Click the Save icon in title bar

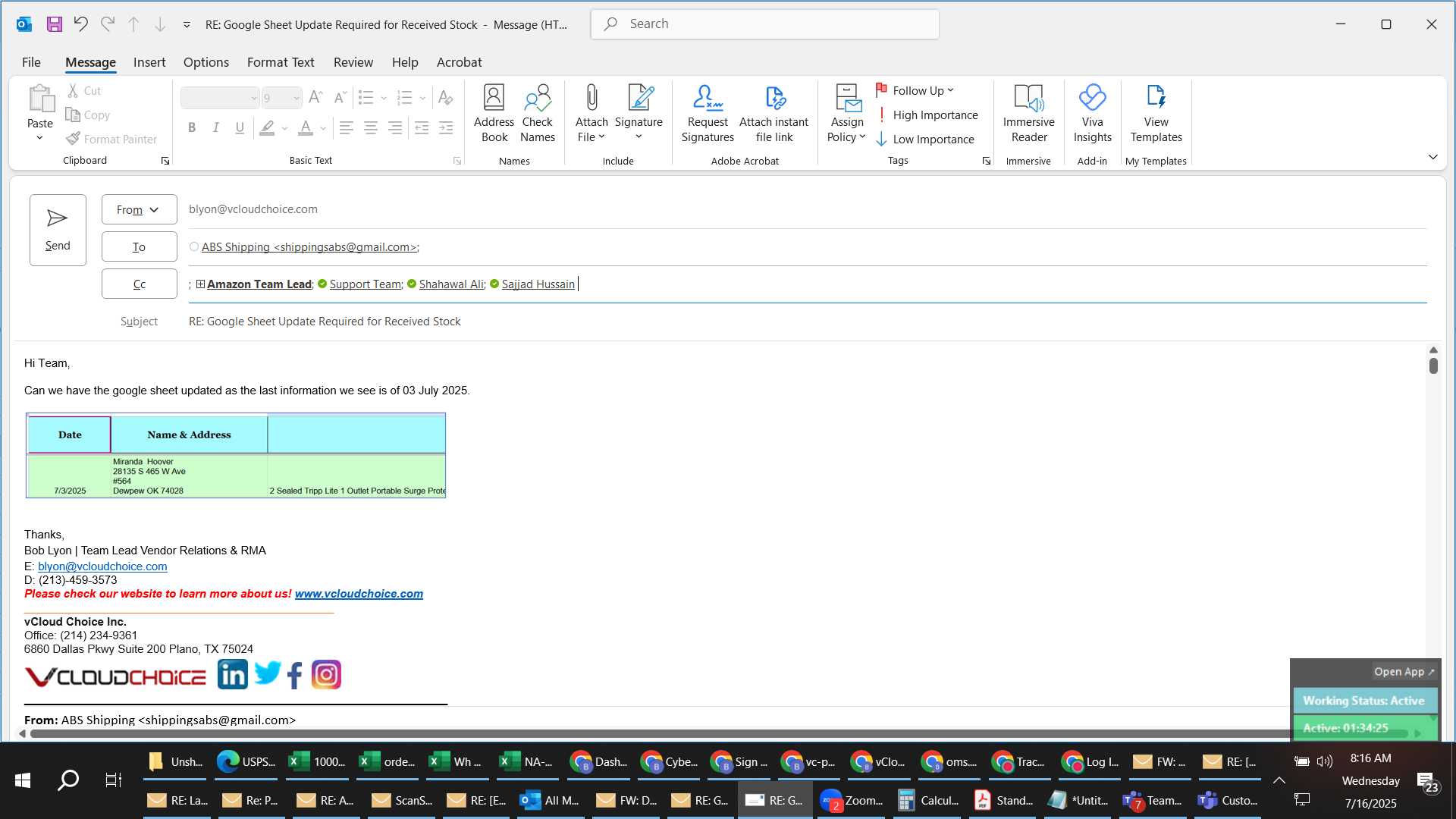54,24
